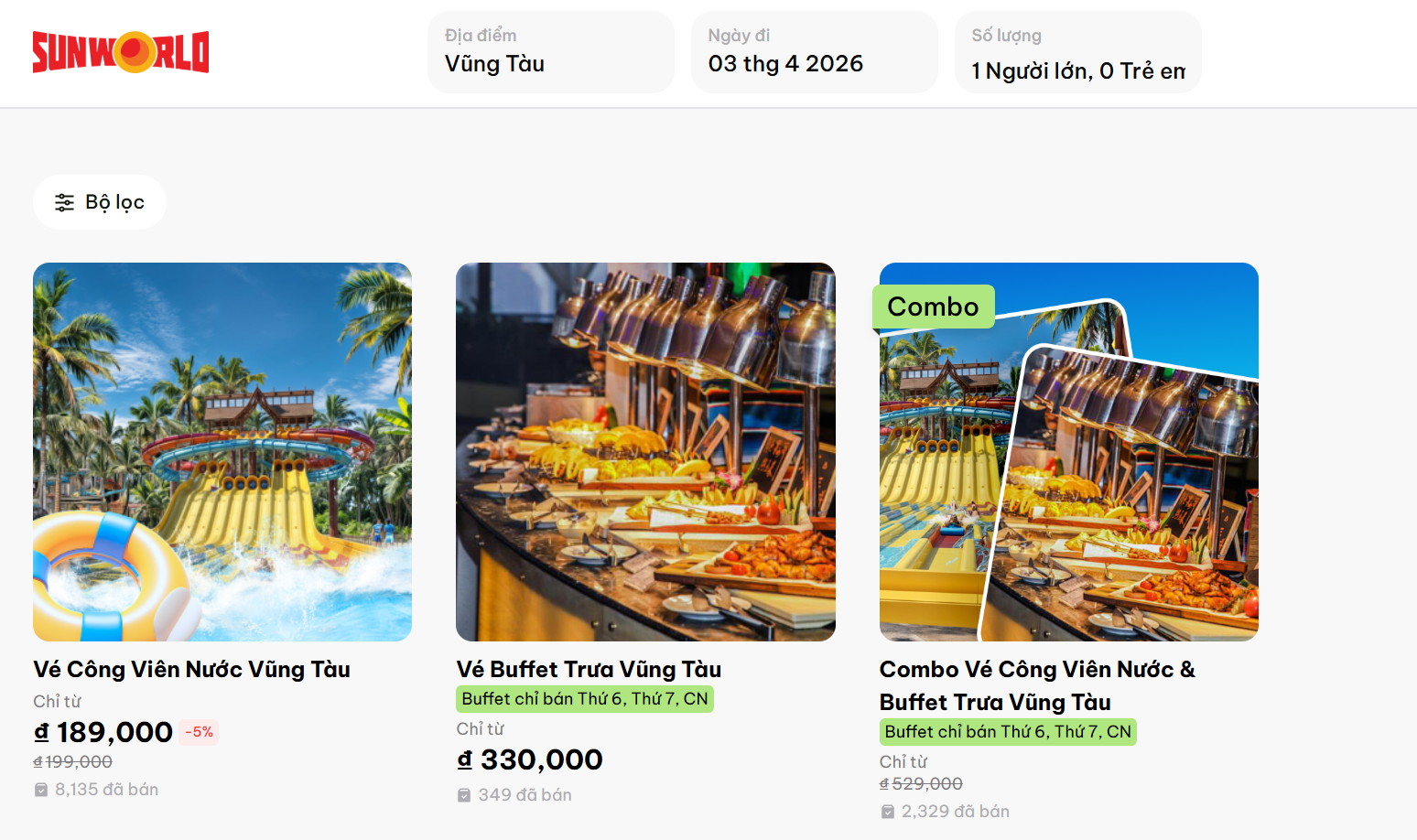Click the 189,000 price on water park ticket

pos(103,732)
